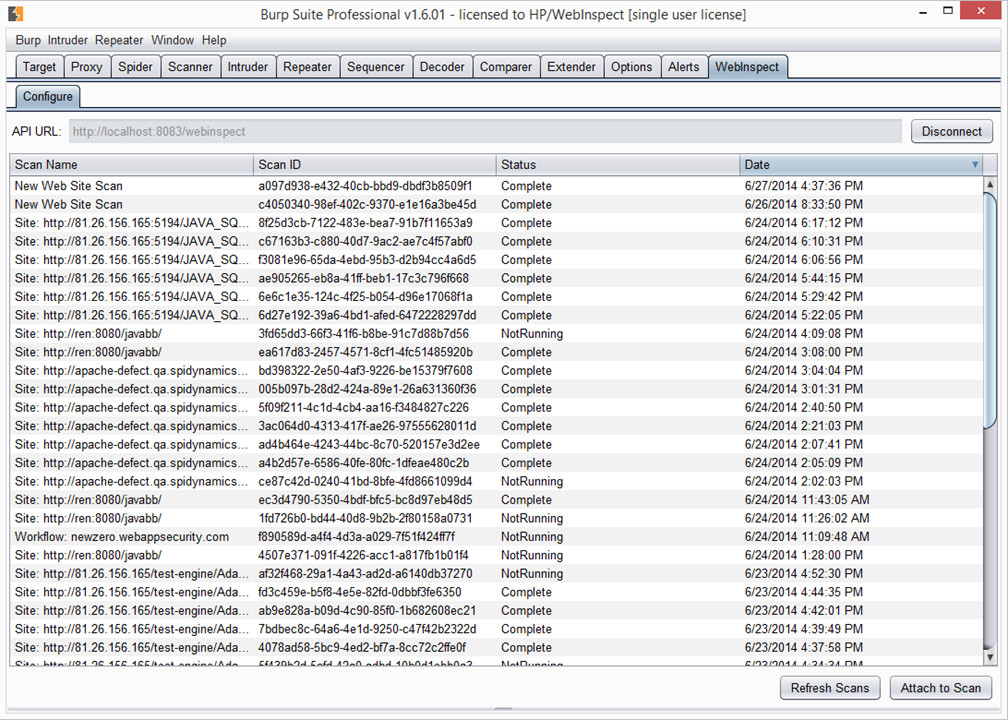Switch to the Sequencer tab
This screenshot has width=1008, height=720.
tap(375, 67)
